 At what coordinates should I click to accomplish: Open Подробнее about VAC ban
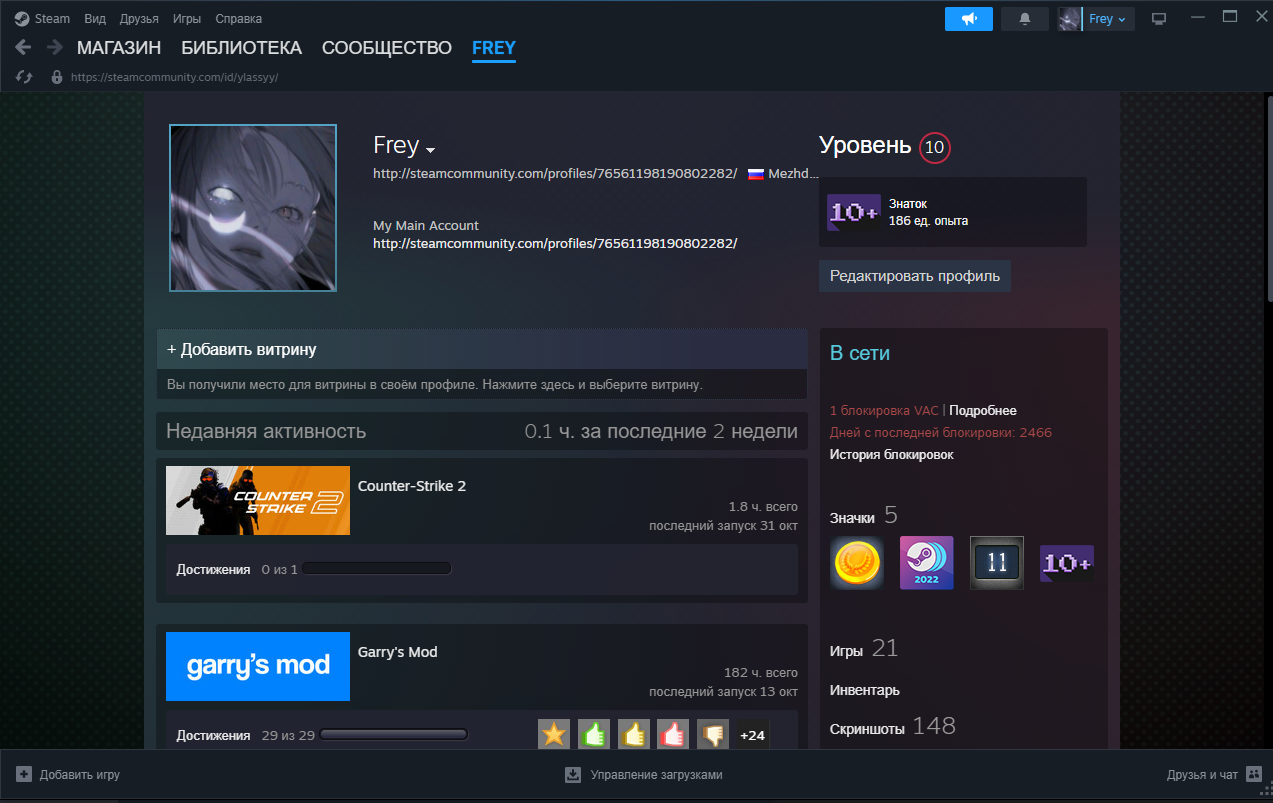tap(983, 411)
